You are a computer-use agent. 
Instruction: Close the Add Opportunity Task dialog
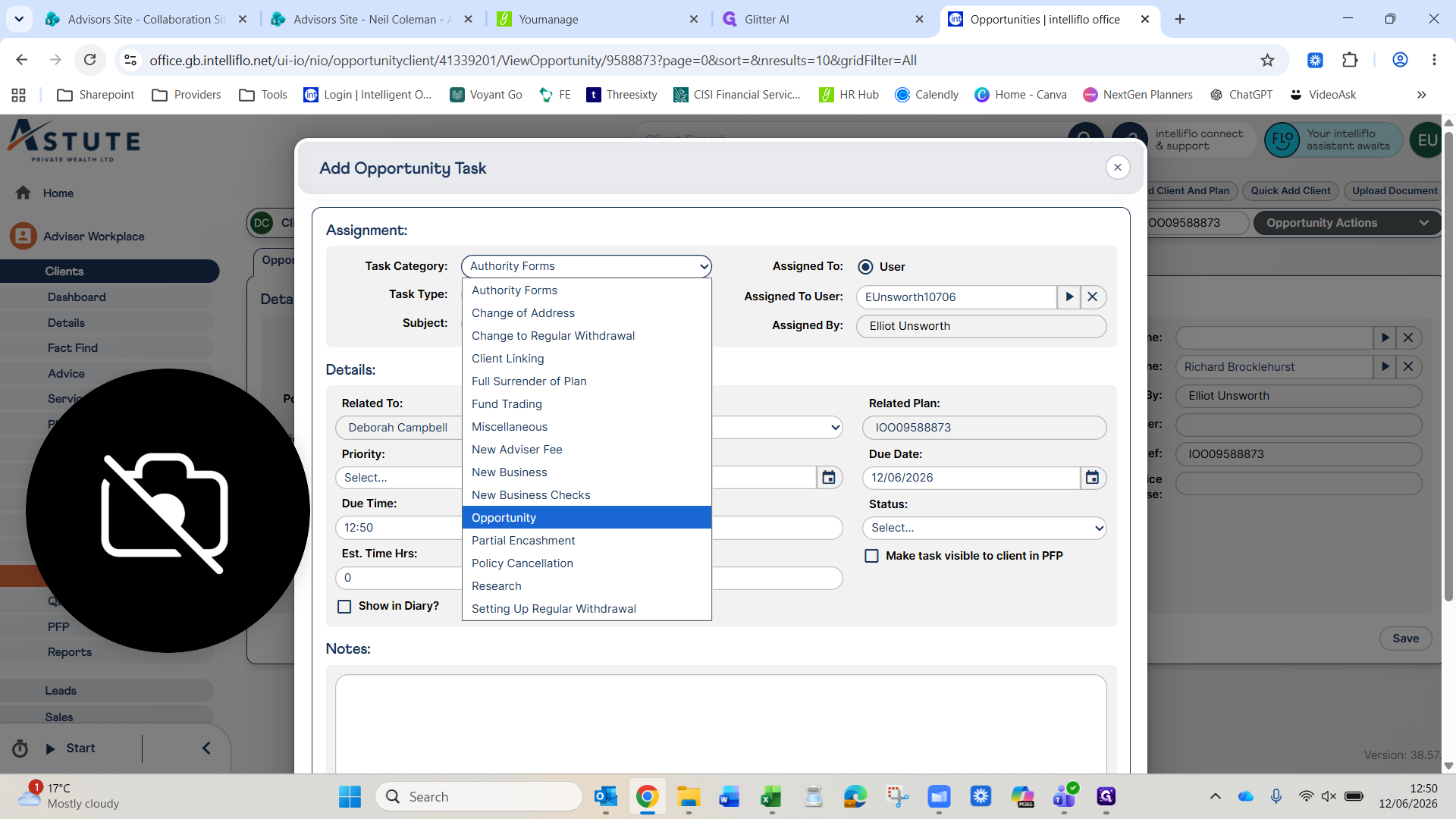[1118, 168]
